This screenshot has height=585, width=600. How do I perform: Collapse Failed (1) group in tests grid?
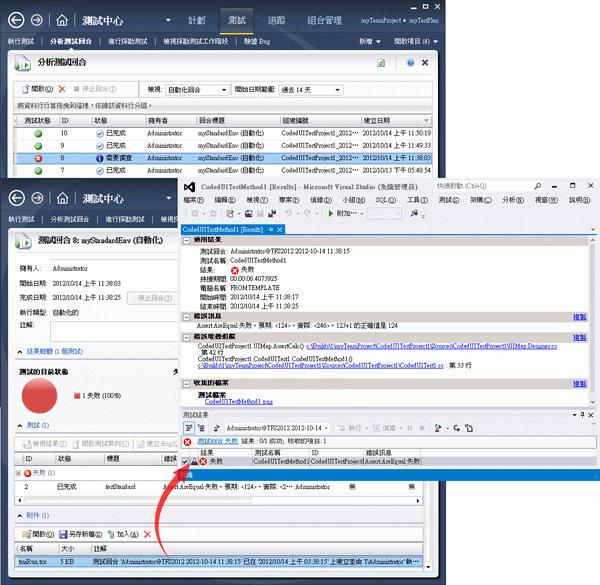point(18,473)
